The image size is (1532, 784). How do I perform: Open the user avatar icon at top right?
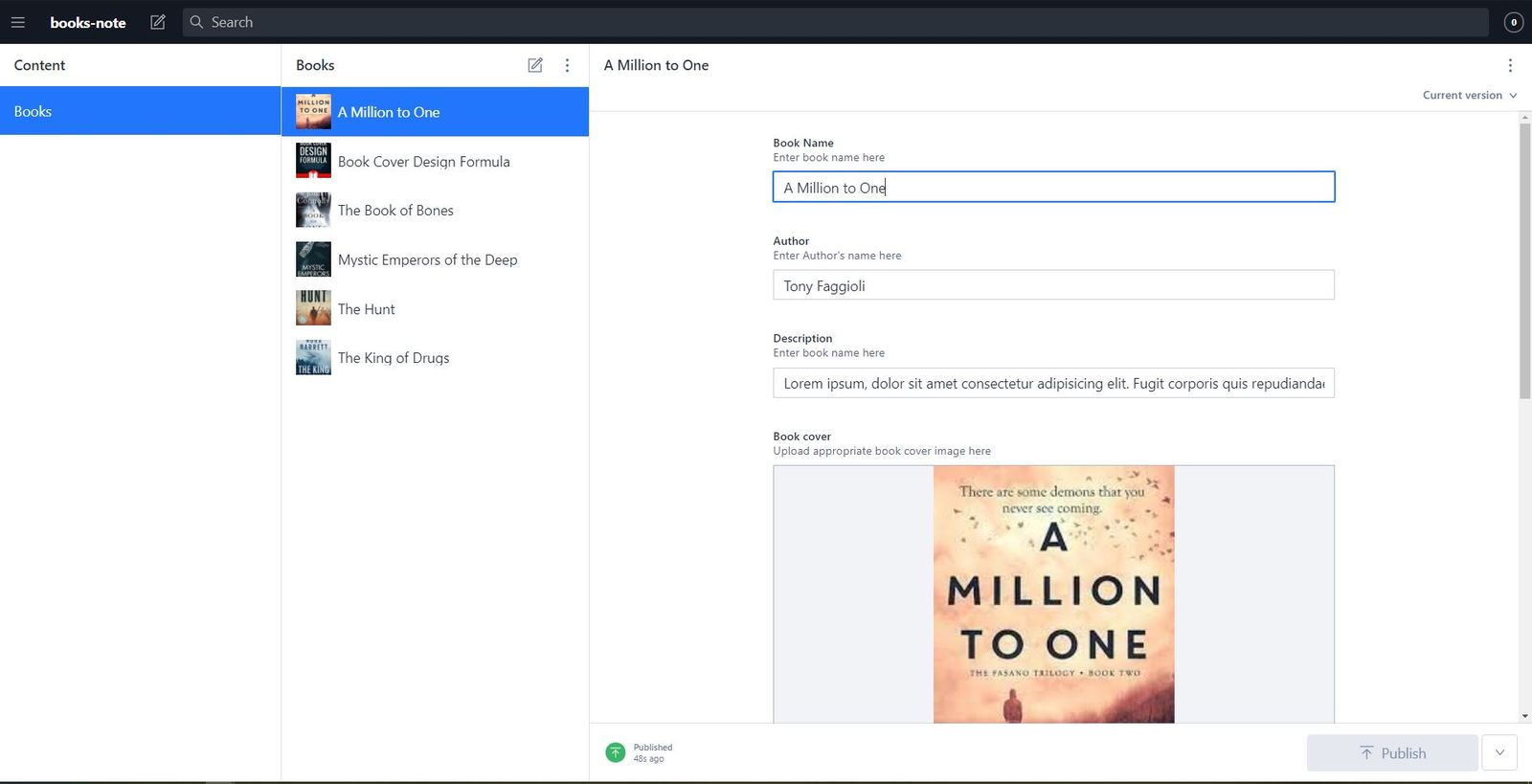(x=1514, y=22)
